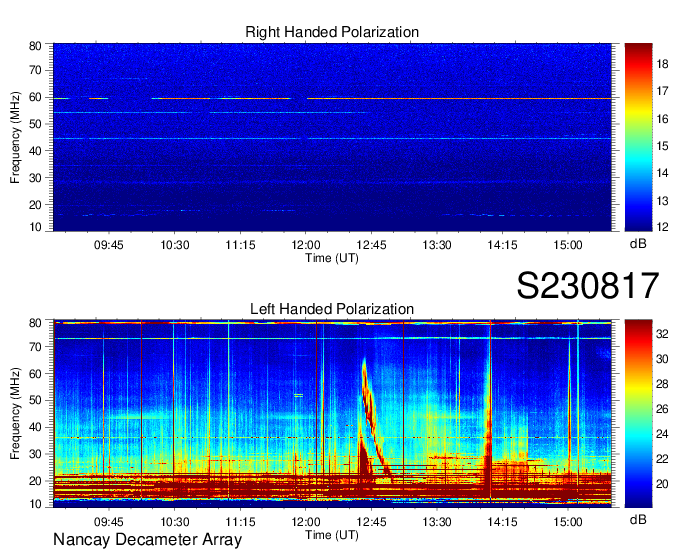Screen dimensions: 680x552
Task: Click the 12 dB label on the top color bar
Action: coord(662,227)
